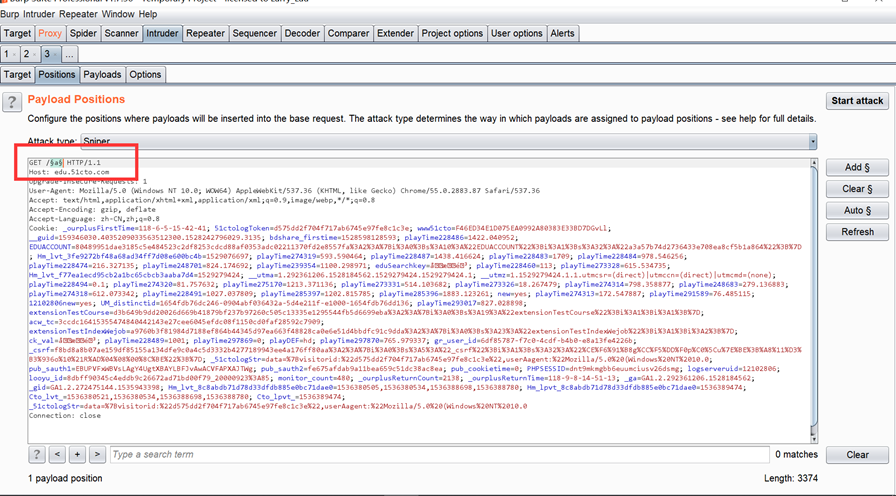Image resolution: width=896 pixels, height=496 pixels.
Task: Open the Burp menu
Action: [10, 14]
